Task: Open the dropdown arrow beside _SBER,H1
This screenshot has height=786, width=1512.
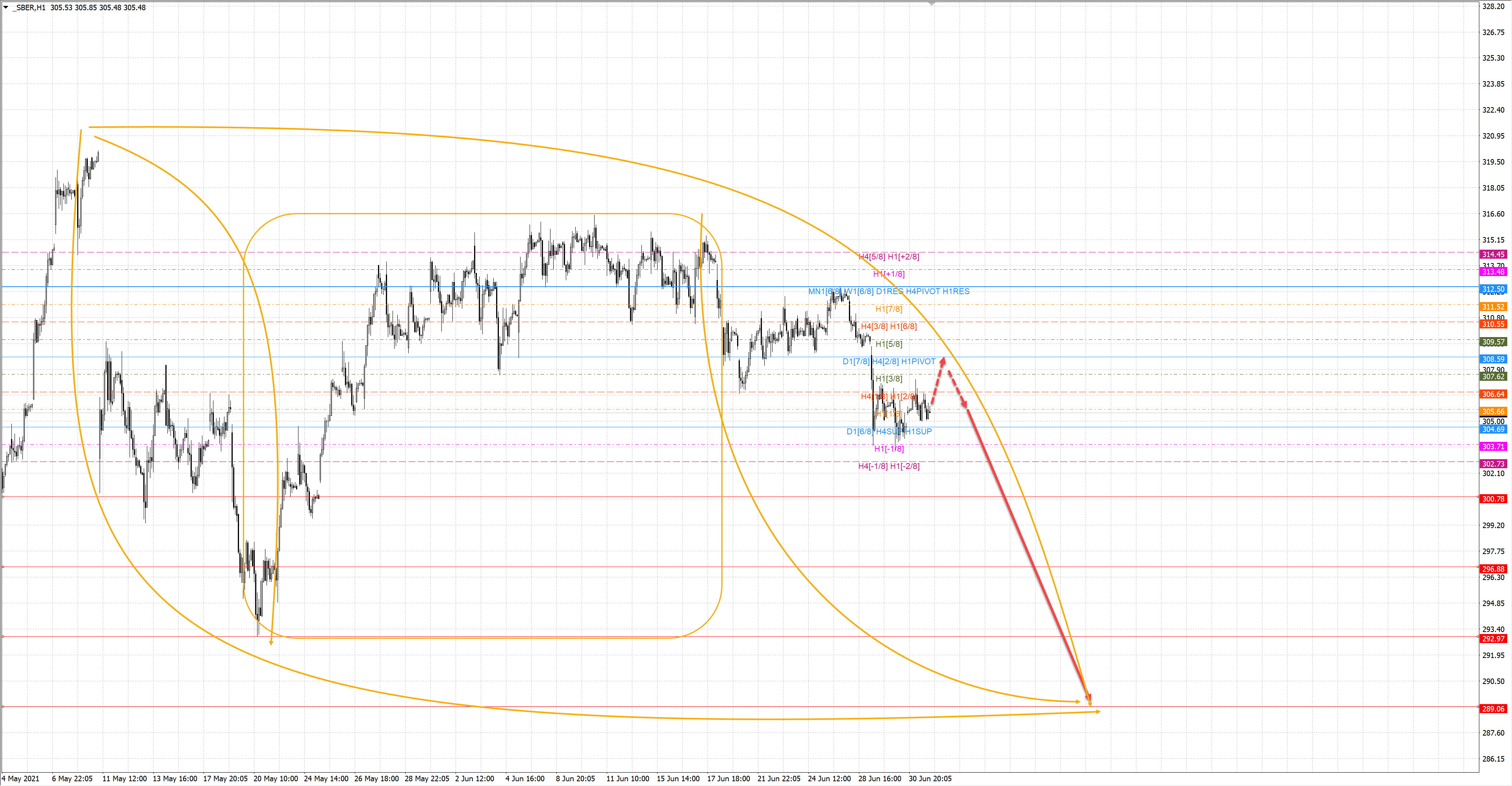Action: pyautogui.click(x=6, y=7)
